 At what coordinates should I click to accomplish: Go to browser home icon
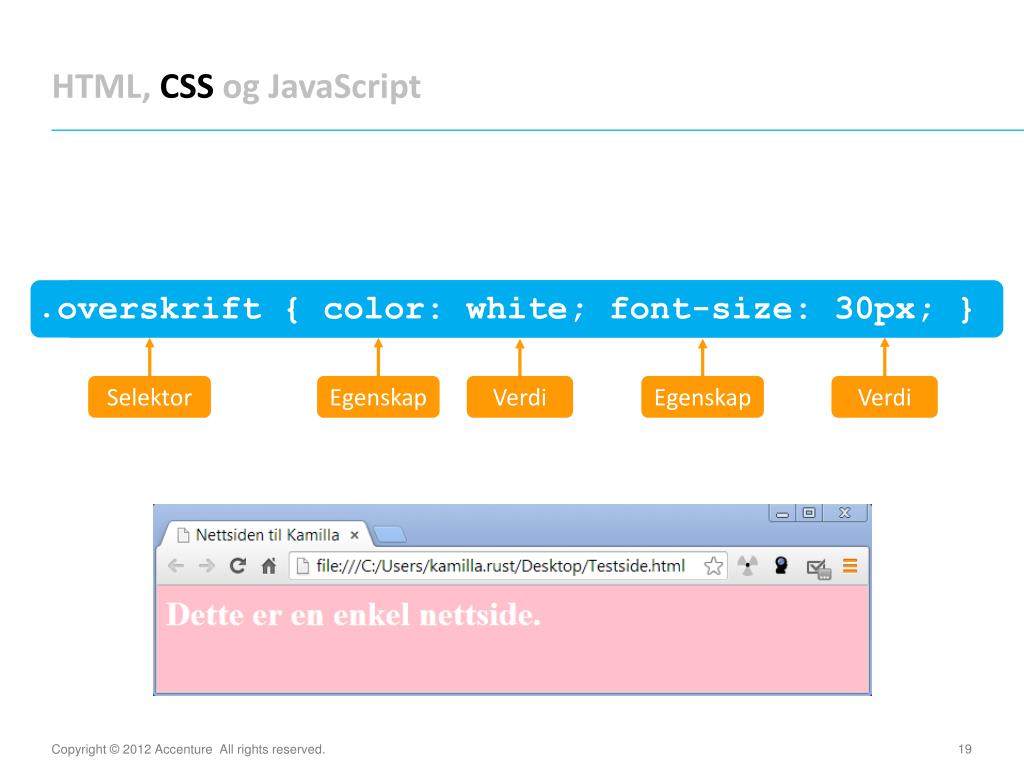point(269,566)
